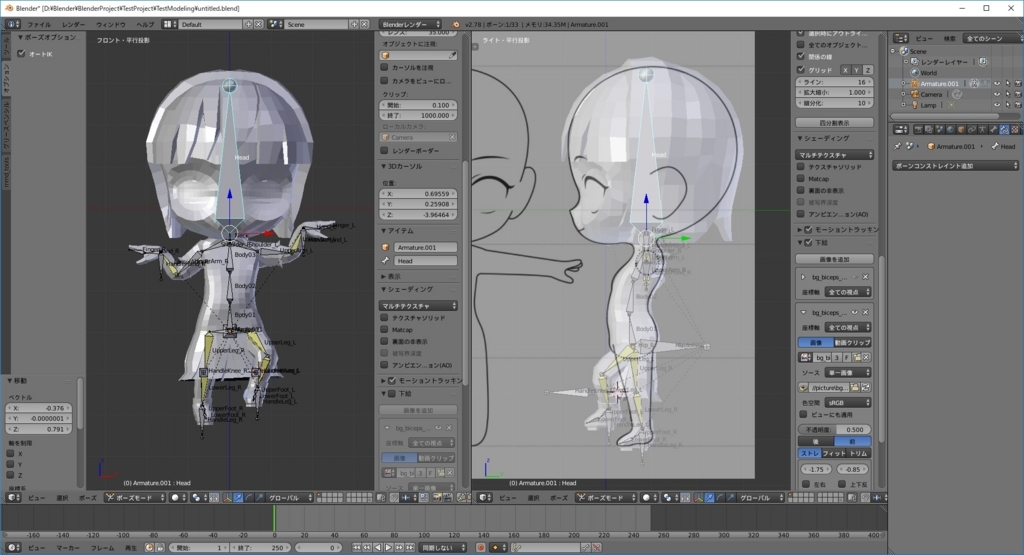The height and width of the screenshot is (555, 1024).
Task: Click current frame marker on timeline
Action: 274,519
